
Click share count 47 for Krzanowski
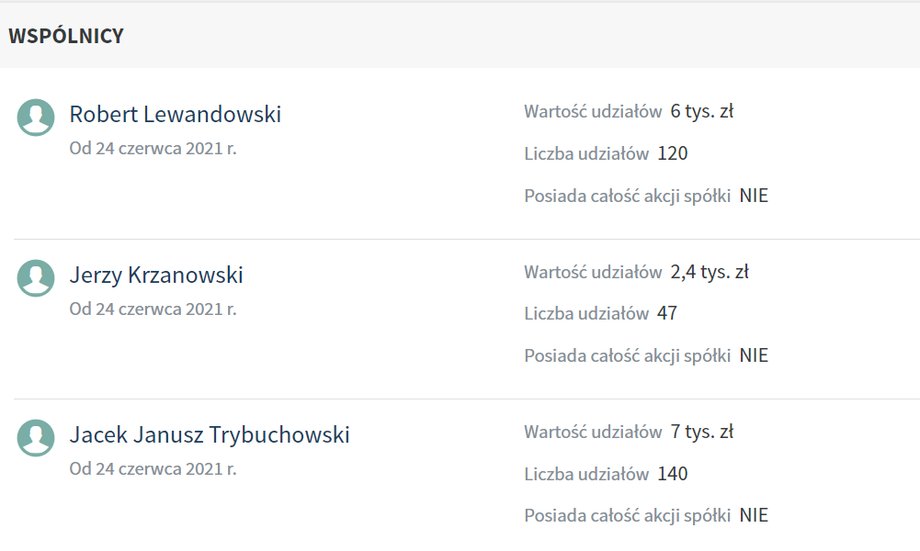667,313
